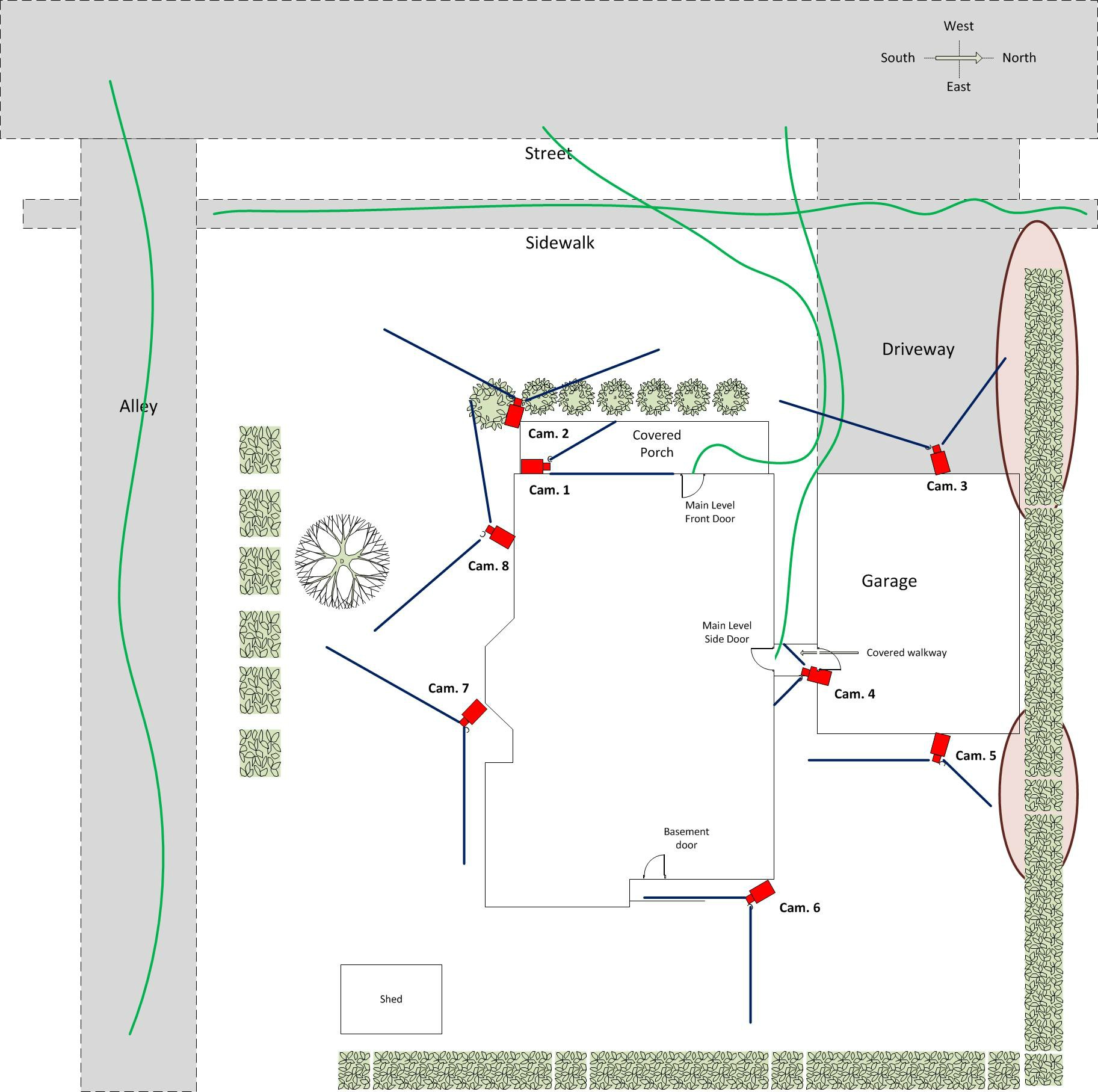Click the West compass label

tap(958, 26)
